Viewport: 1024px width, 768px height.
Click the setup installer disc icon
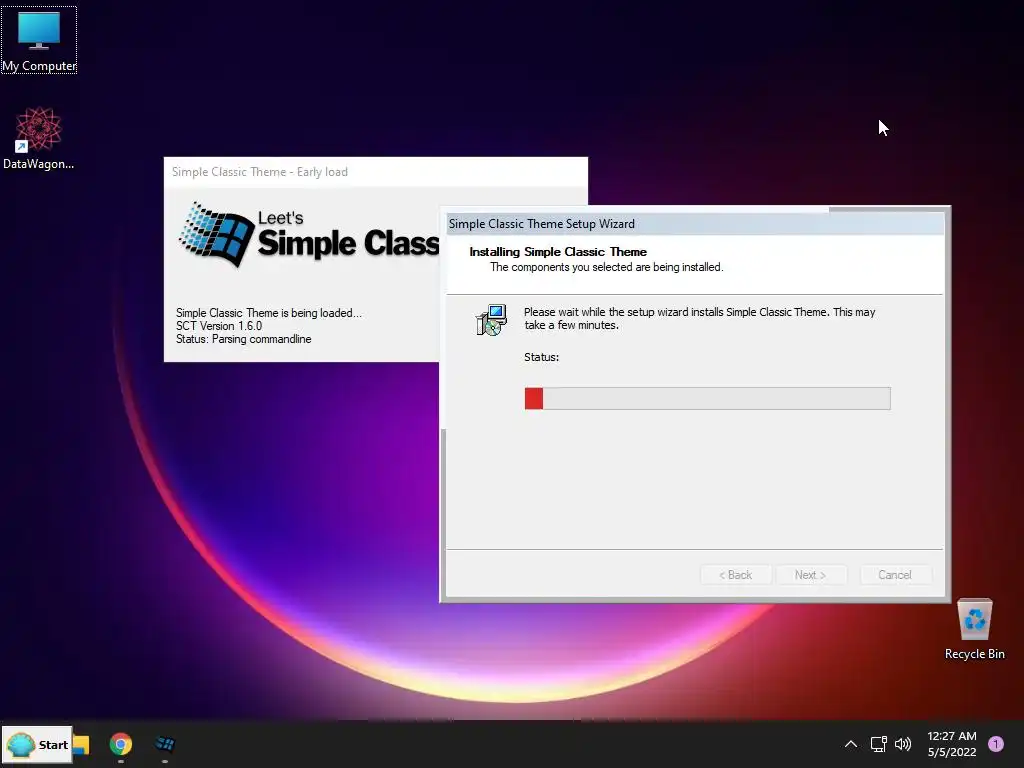point(491,320)
